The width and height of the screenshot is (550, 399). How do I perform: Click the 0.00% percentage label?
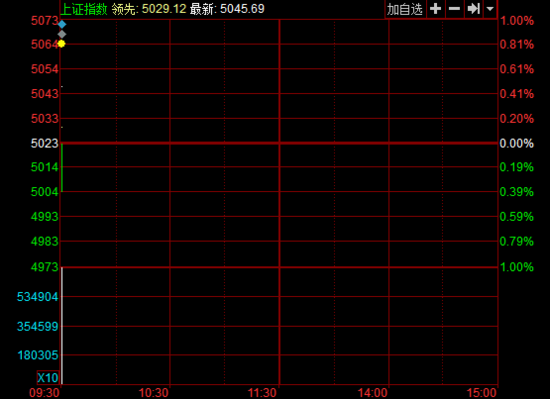pos(516,143)
